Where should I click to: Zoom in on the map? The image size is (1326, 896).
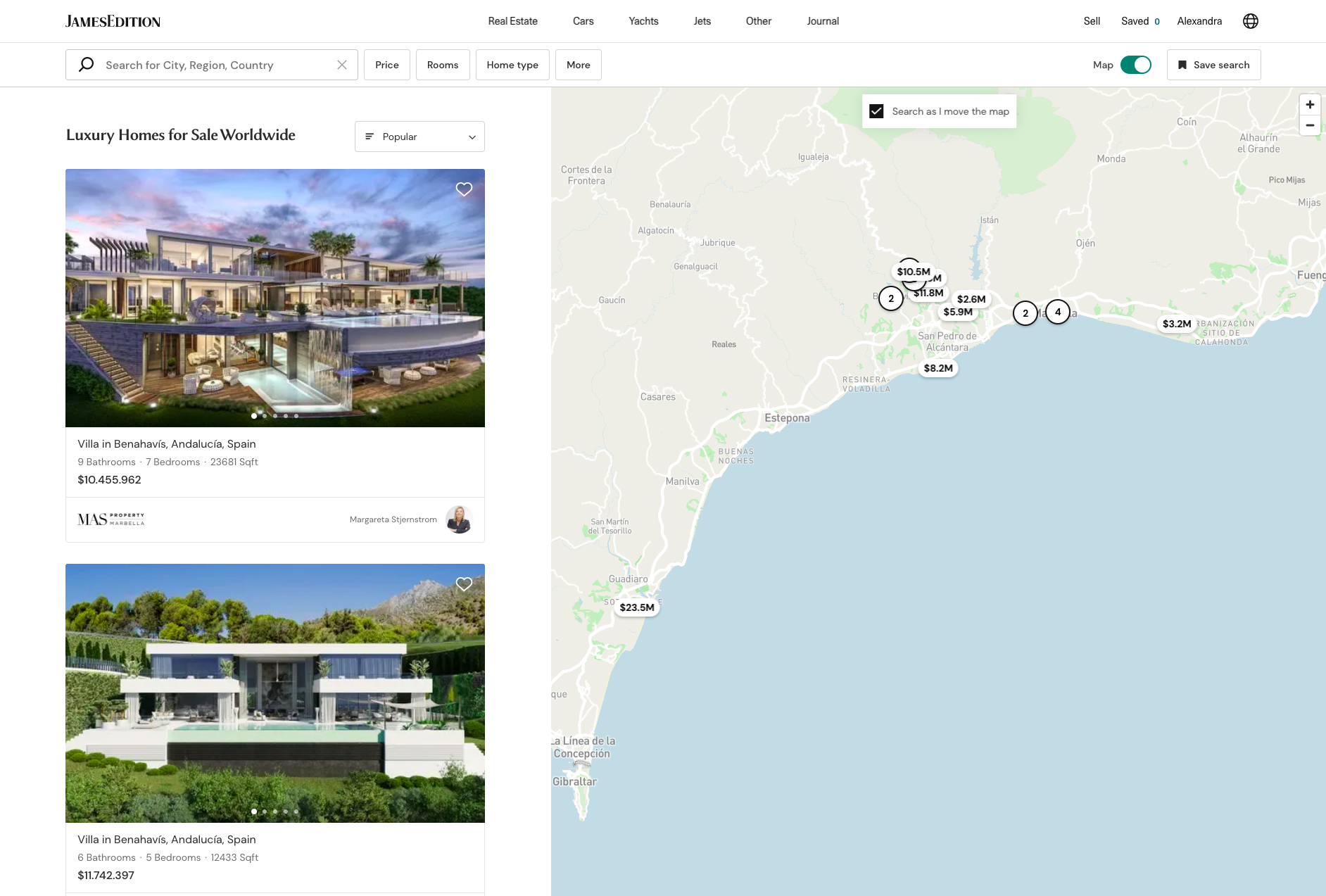(1310, 105)
